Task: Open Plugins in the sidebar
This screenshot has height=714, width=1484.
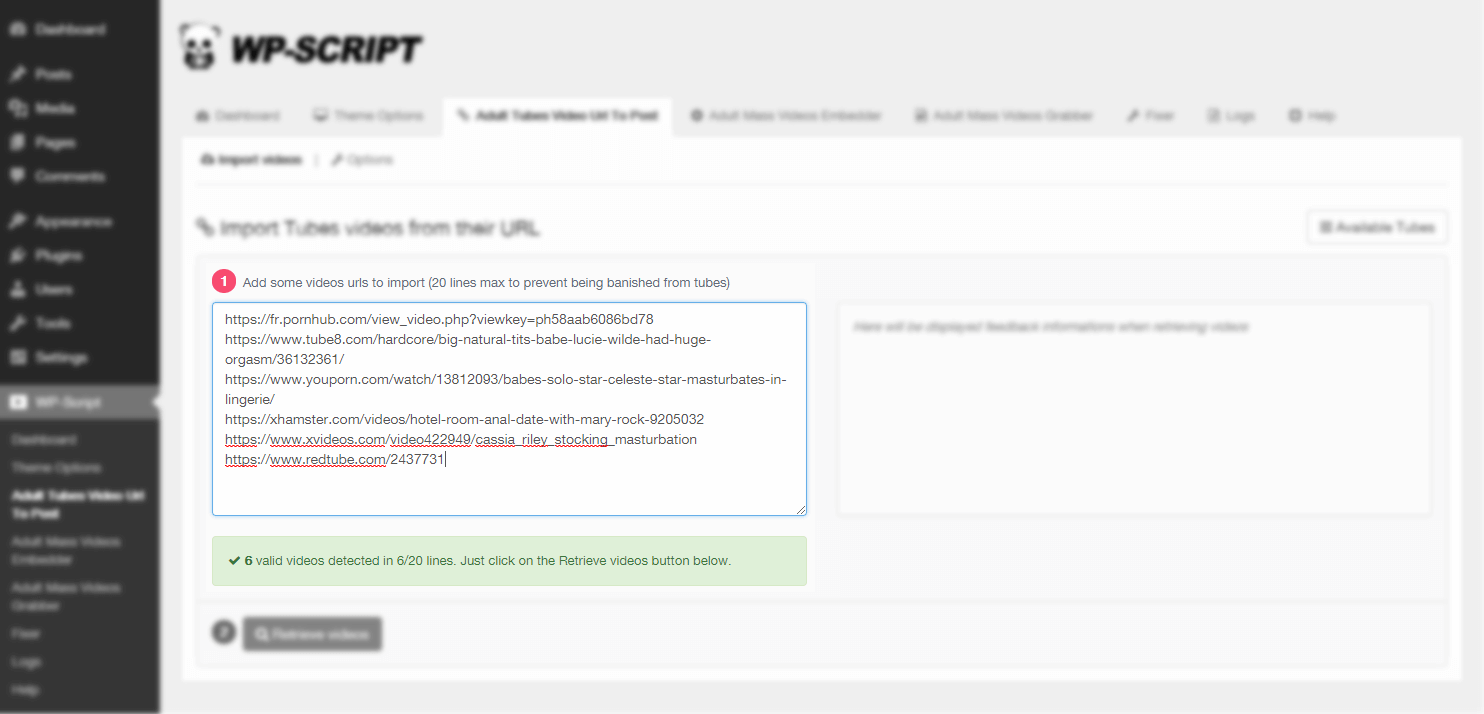Action: click(x=59, y=255)
